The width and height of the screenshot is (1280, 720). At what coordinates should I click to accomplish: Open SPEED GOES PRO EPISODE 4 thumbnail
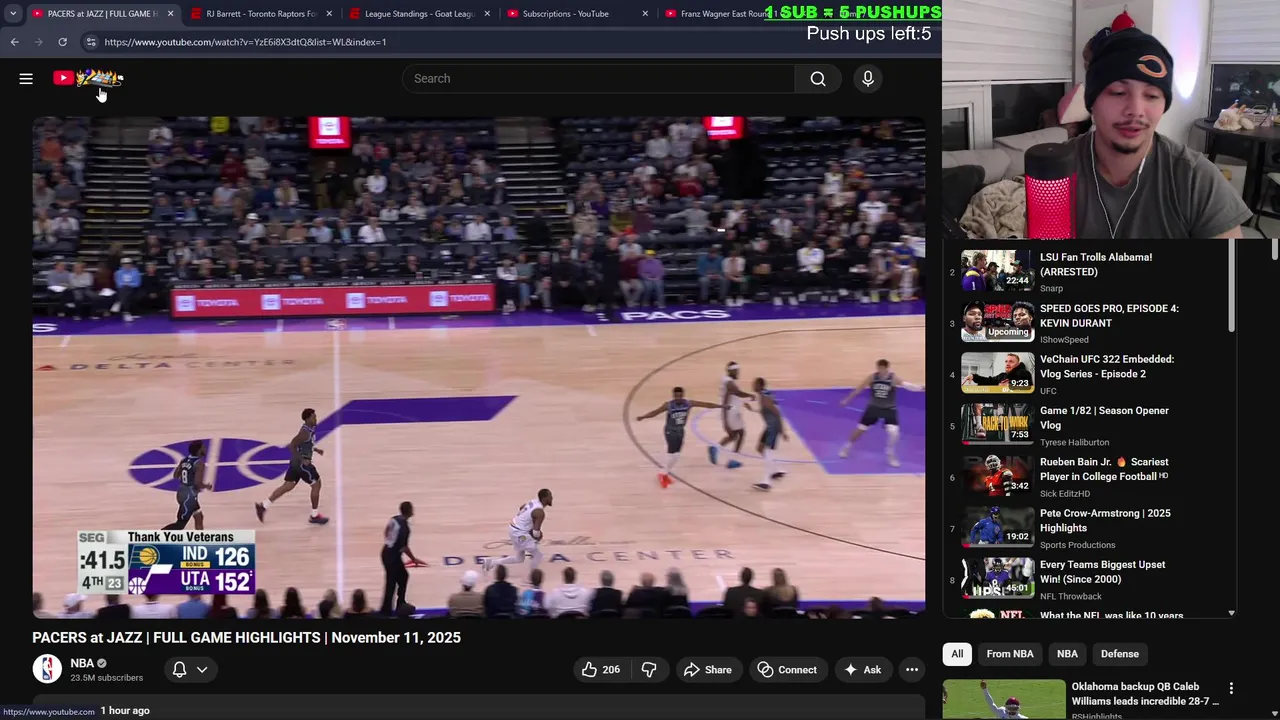998,321
